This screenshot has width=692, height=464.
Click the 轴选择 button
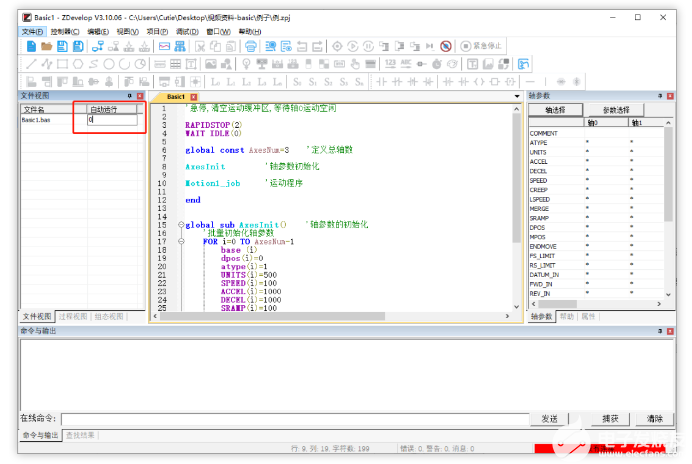pyautogui.click(x=554, y=109)
